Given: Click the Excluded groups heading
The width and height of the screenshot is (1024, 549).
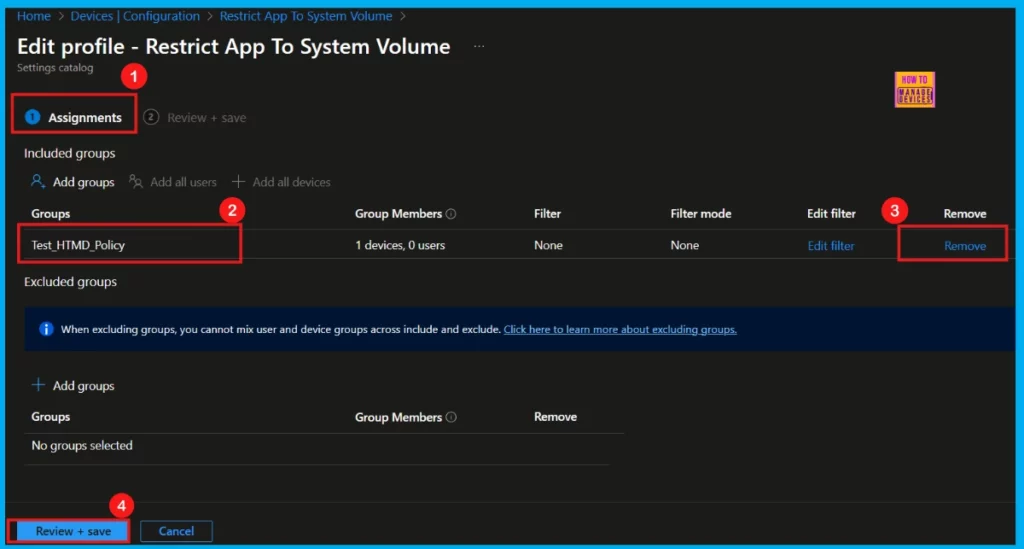Looking at the screenshot, I should 71,282.
